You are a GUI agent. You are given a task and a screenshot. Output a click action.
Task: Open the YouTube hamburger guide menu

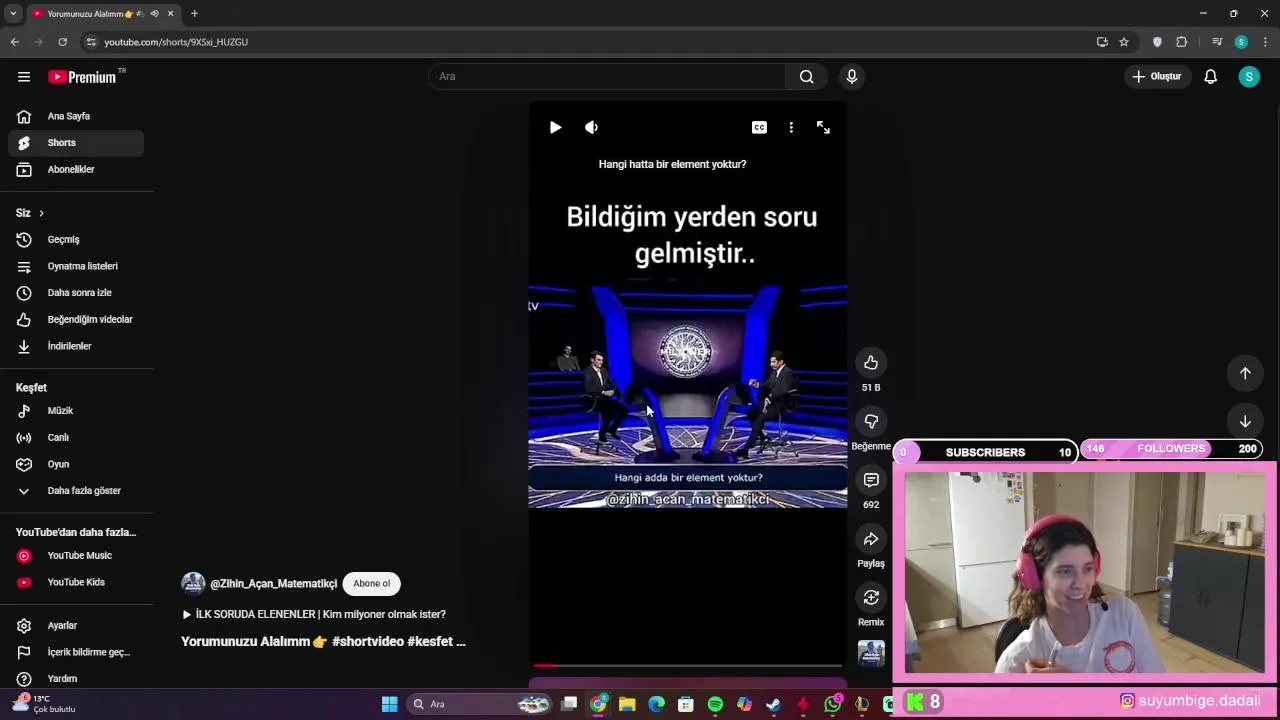click(x=24, y=77)
